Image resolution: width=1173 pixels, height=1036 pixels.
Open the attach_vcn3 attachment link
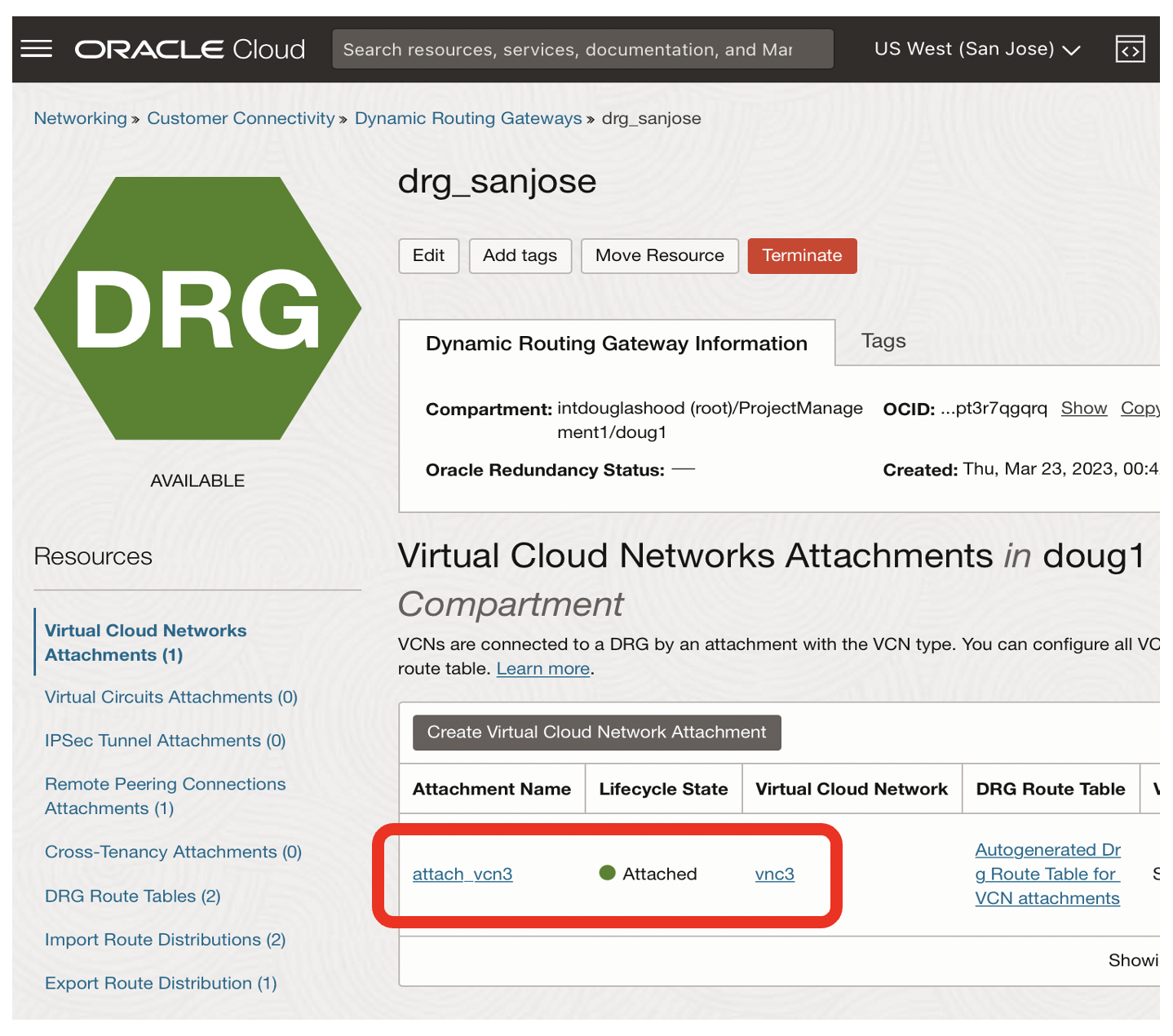463,874
